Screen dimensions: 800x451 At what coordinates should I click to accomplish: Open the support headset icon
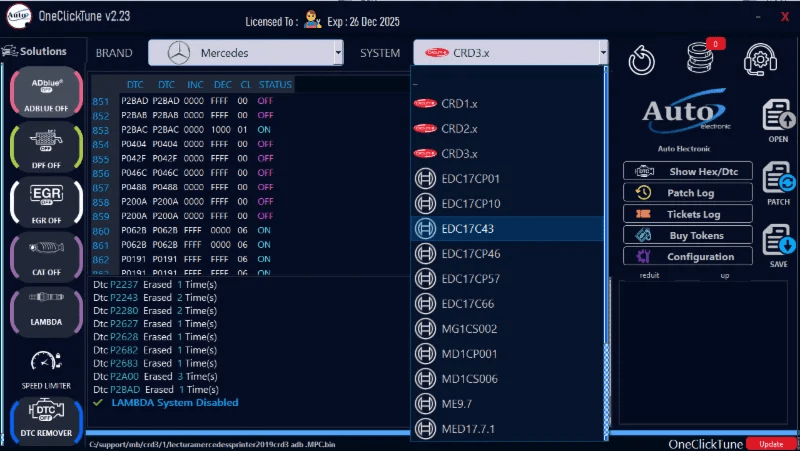[x=760, y=59]
